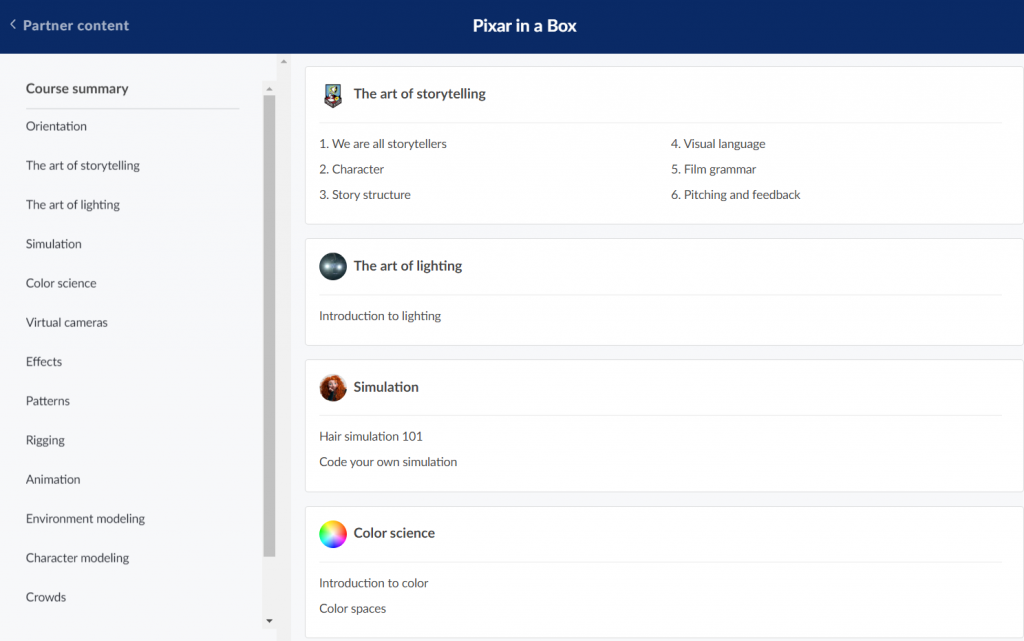Go back to Partner content
Image resolution: width=1024 pixels, height=641 pixels.
tap(76, 25)
